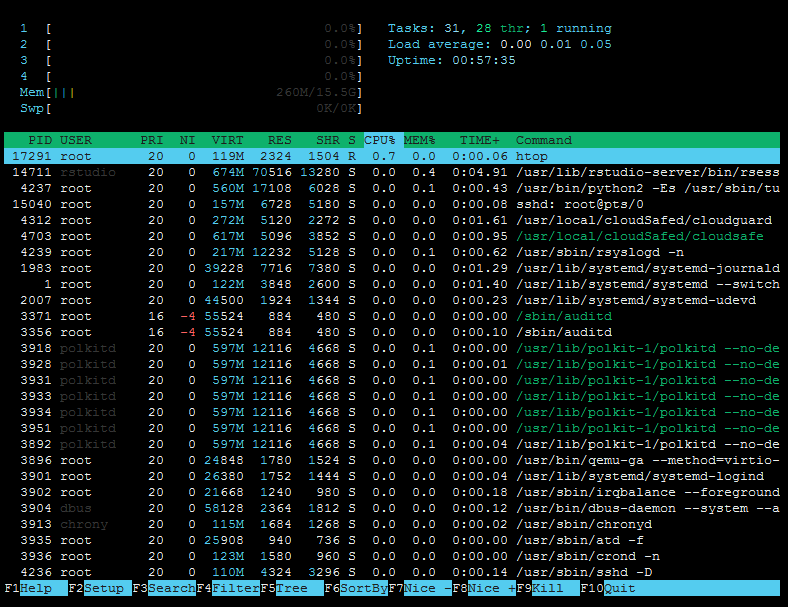Open Setup from the F2 footer key
Screen dimensions: 788x607
pos(100,588)
